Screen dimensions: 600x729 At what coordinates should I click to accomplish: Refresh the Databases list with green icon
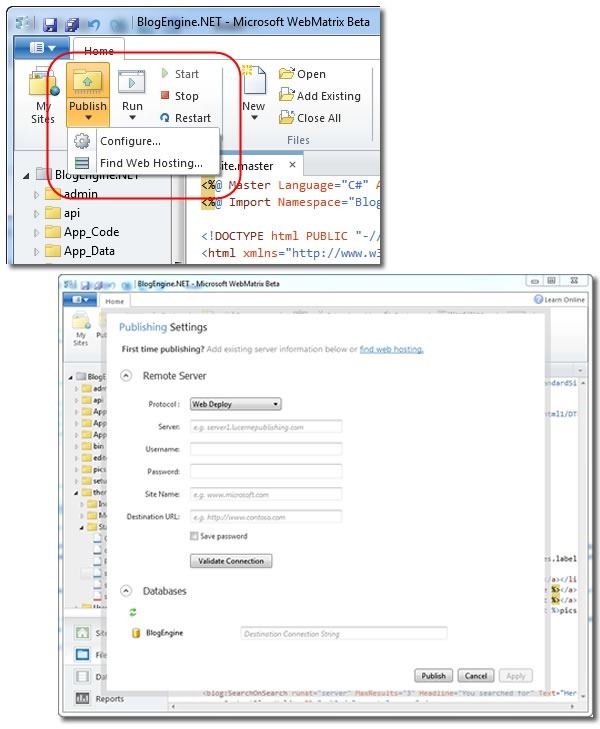131,612
